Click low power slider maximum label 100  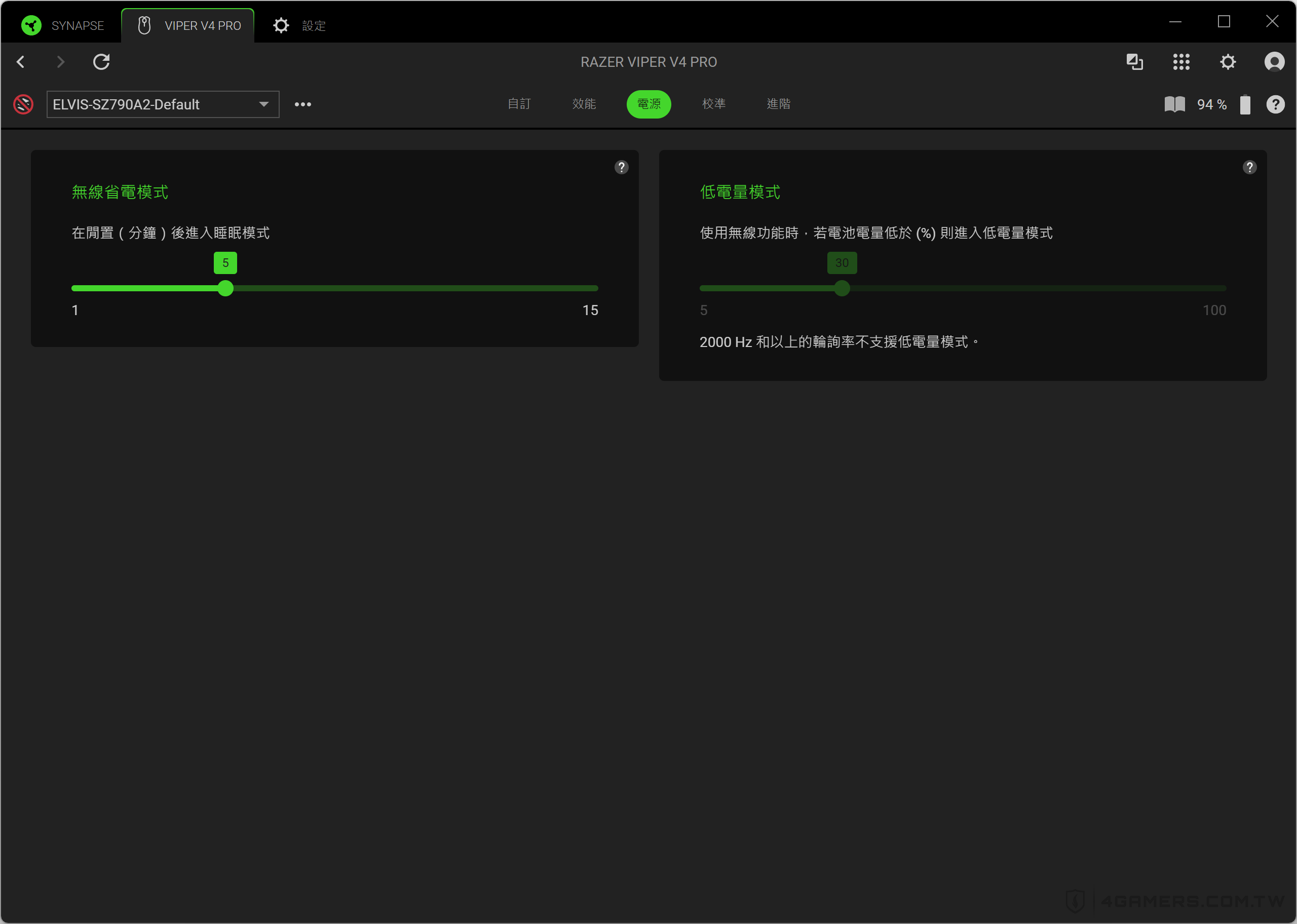(x=1214, y=310)
